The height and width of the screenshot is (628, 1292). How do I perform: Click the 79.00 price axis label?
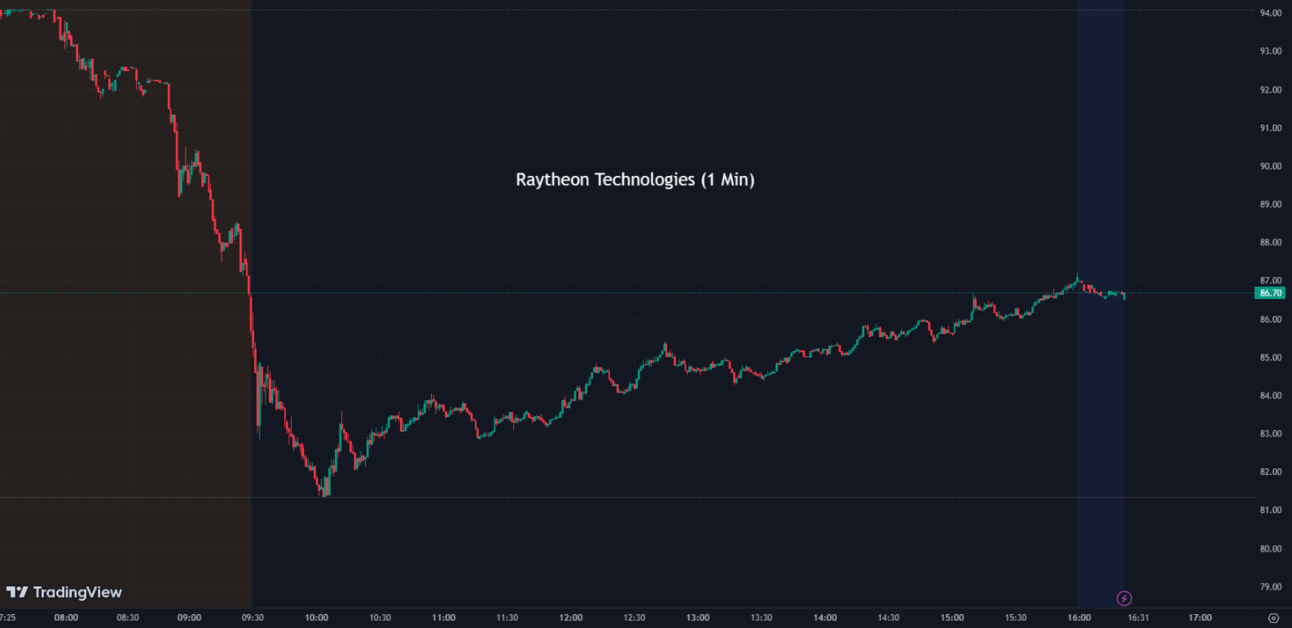click(1270, 586)
